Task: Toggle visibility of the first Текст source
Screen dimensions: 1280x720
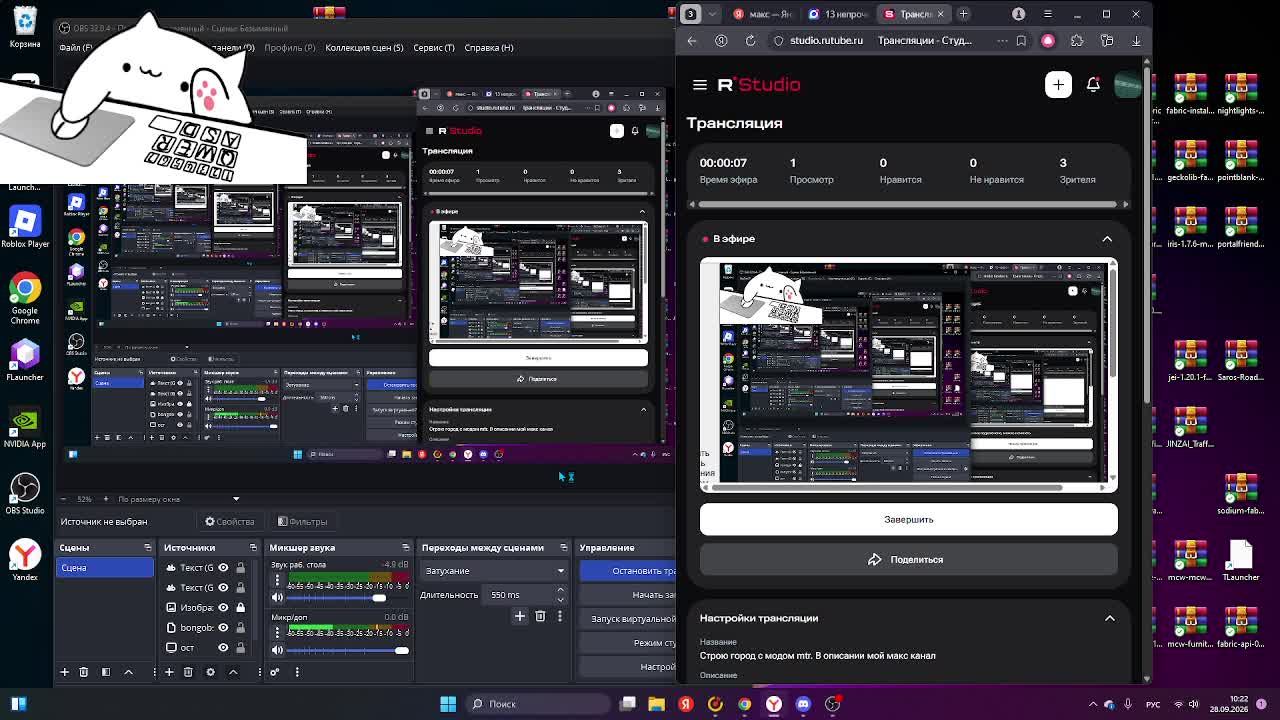Action: pyautogui.click(x=223, y=568)
